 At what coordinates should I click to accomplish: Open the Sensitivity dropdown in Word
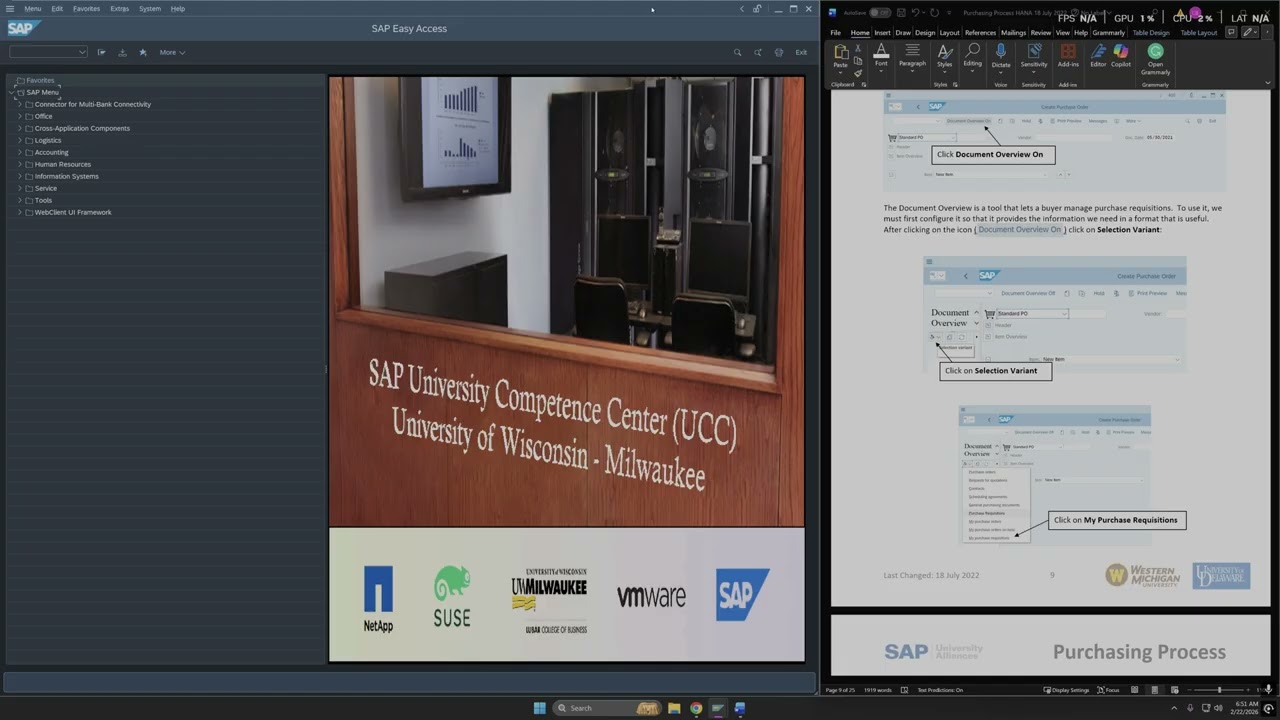pos(1034,56)
